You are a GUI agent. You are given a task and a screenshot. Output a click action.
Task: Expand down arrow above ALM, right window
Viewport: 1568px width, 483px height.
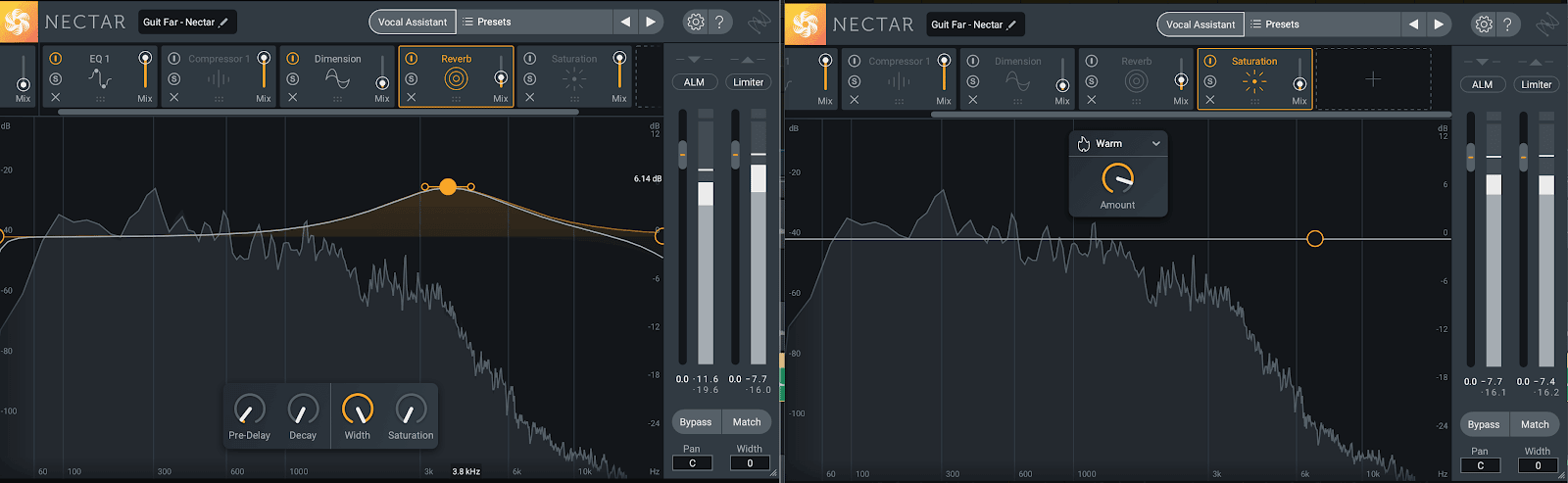pyautogui.click(x=1482, y=62)
